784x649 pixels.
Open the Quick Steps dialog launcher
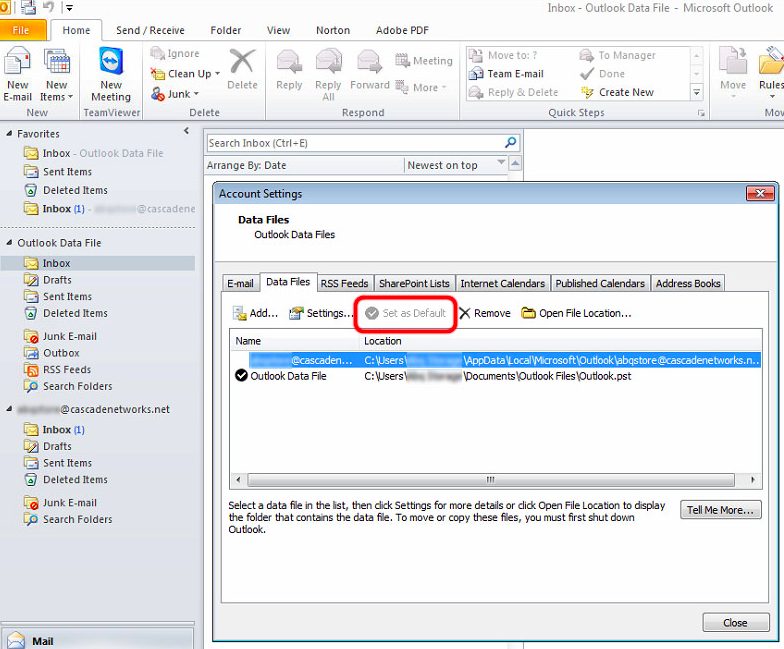pos(701,113)
